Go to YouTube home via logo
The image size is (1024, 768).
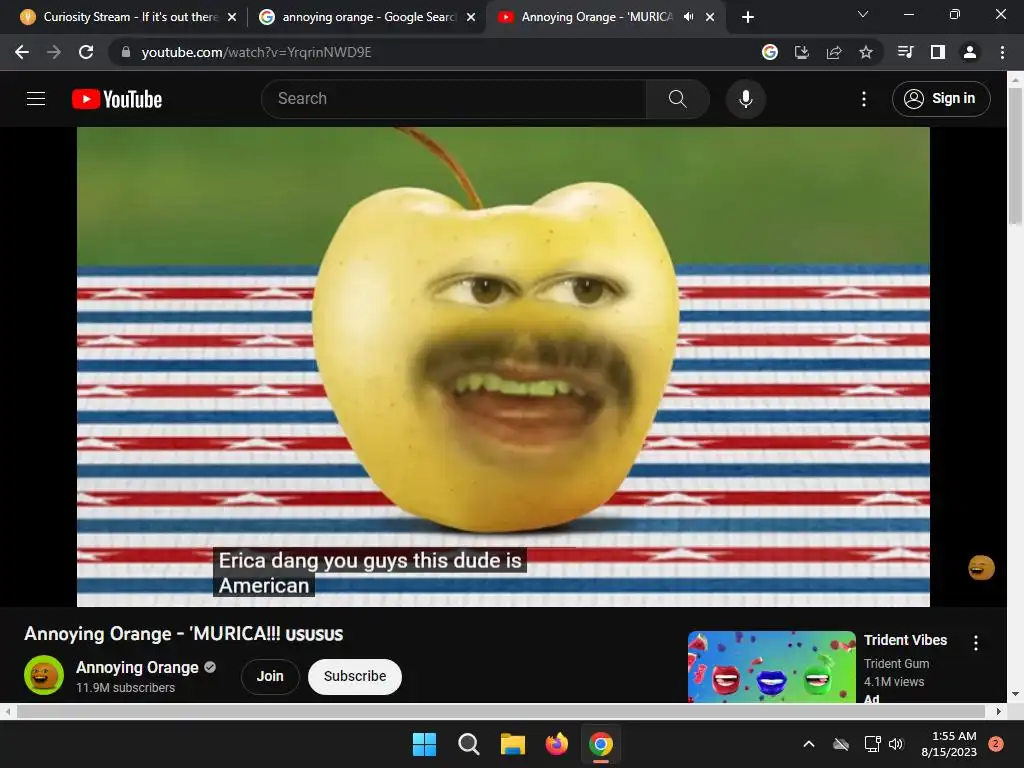(x=117, y=99)
